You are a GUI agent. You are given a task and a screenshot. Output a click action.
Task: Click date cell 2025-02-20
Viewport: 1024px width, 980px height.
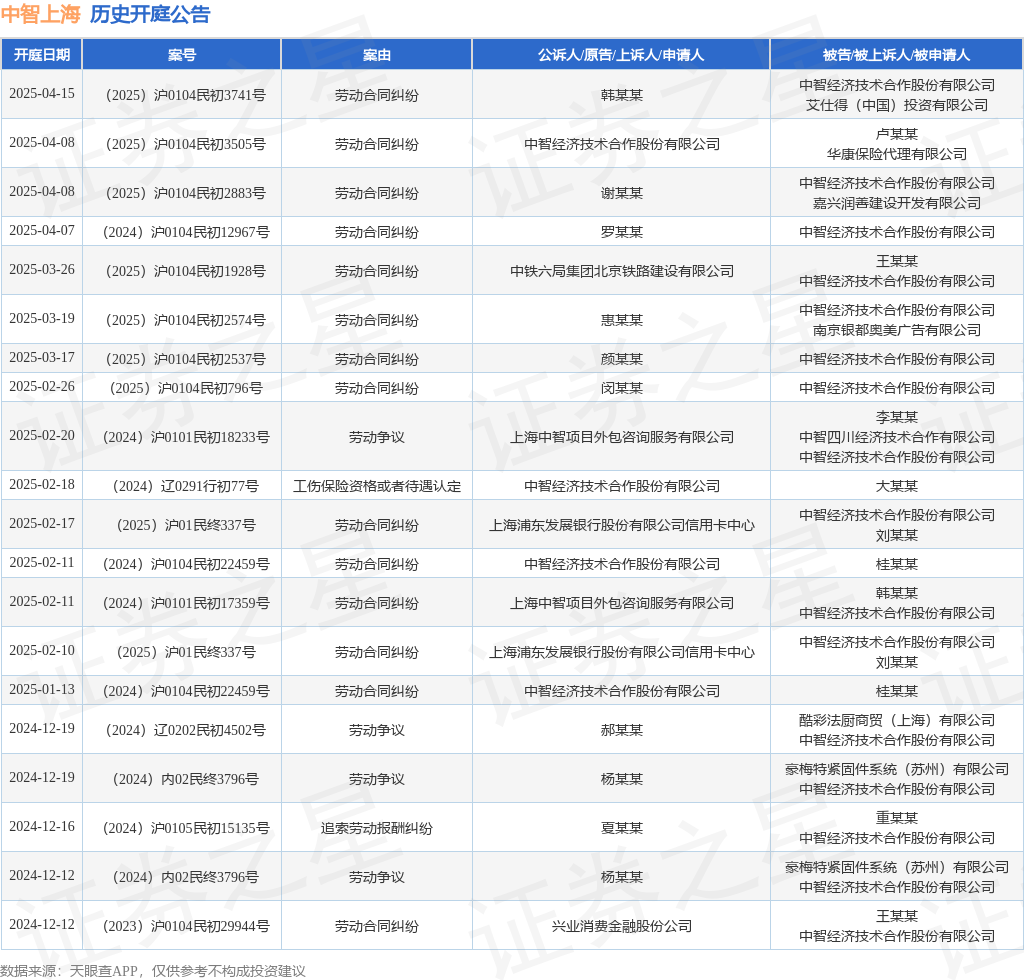[x=42, y=435]
